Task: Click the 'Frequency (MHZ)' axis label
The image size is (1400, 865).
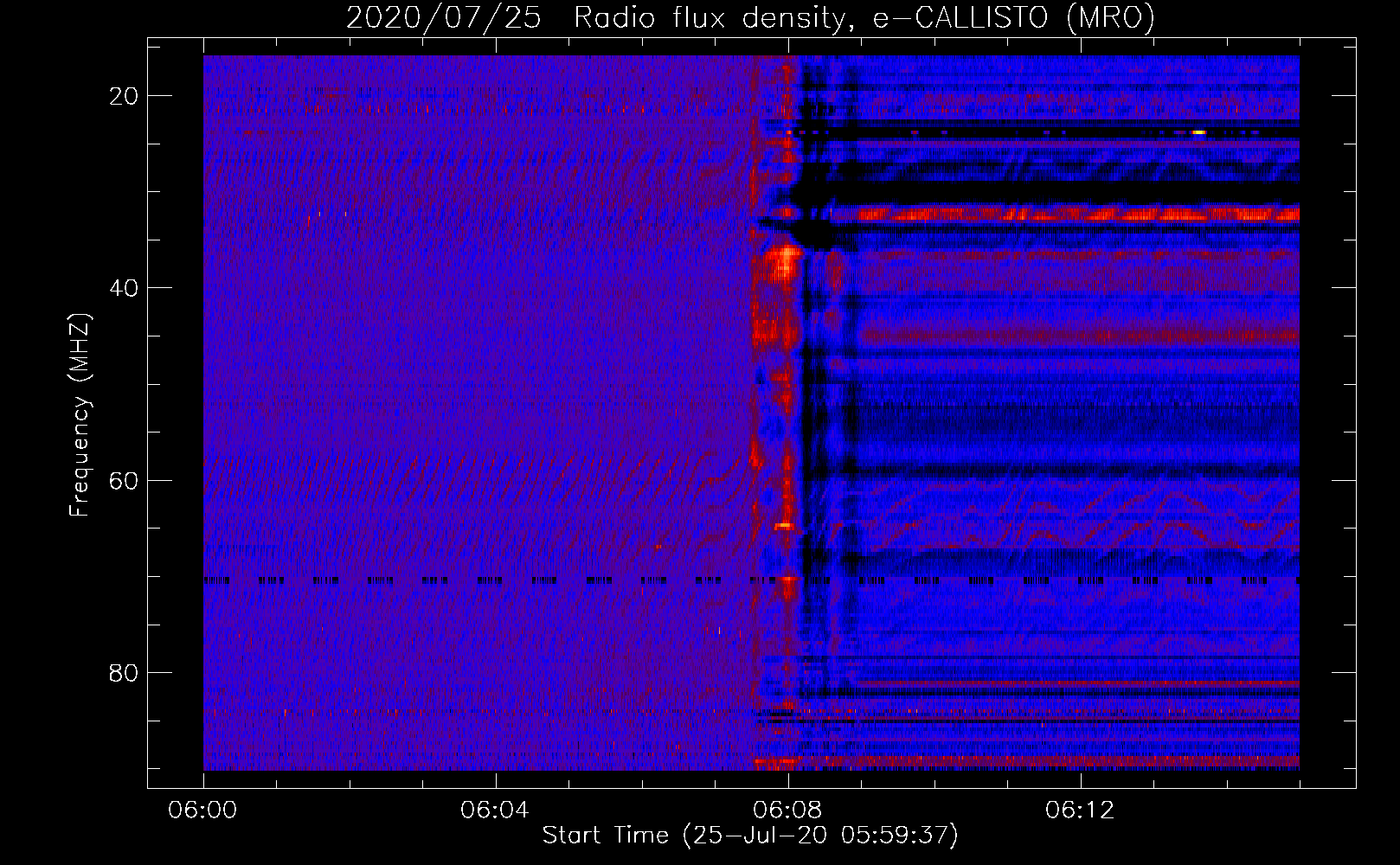Action: 80,414
